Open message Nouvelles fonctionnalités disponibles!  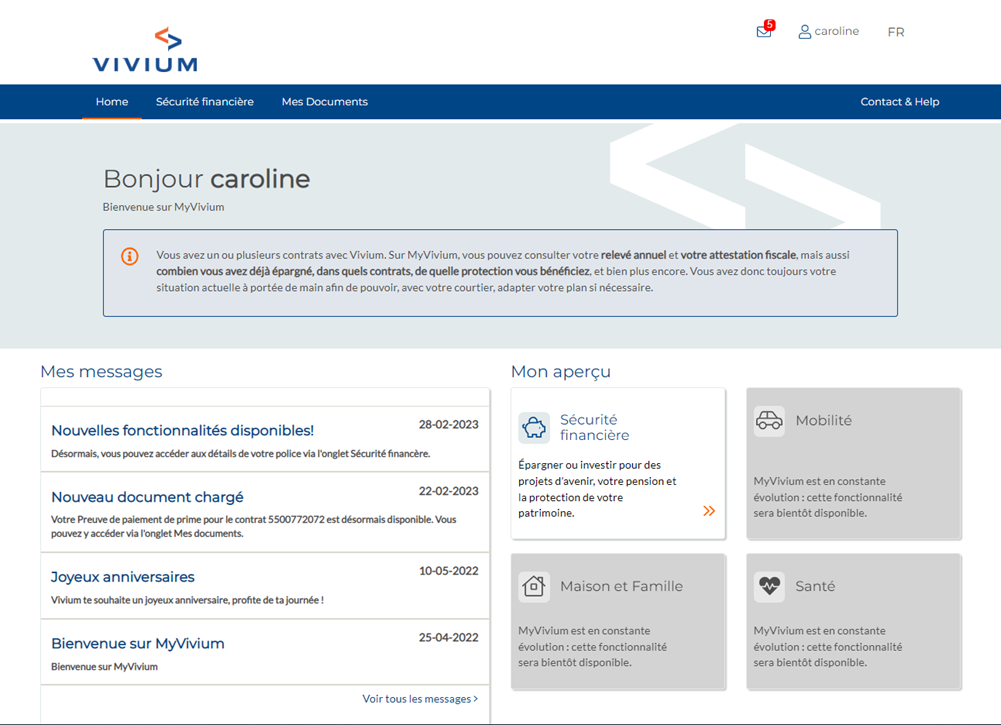click(183, 431)
